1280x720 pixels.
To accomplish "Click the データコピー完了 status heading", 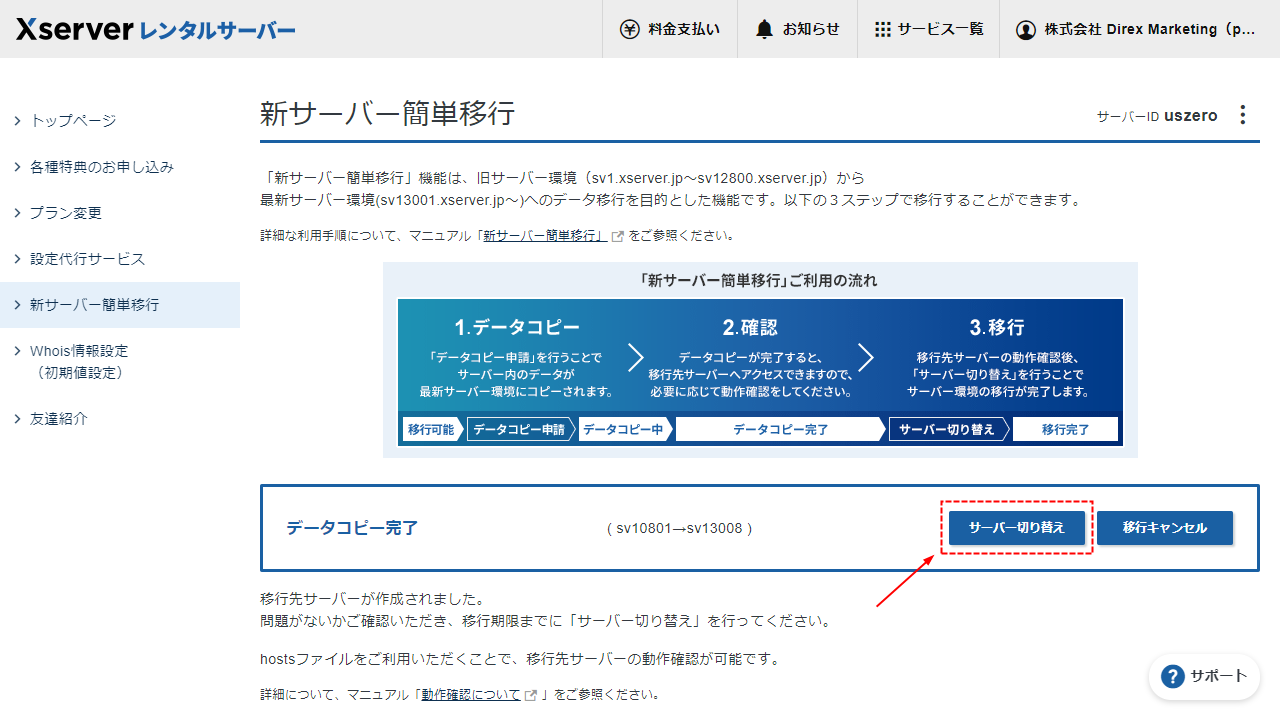I will 352,528.
